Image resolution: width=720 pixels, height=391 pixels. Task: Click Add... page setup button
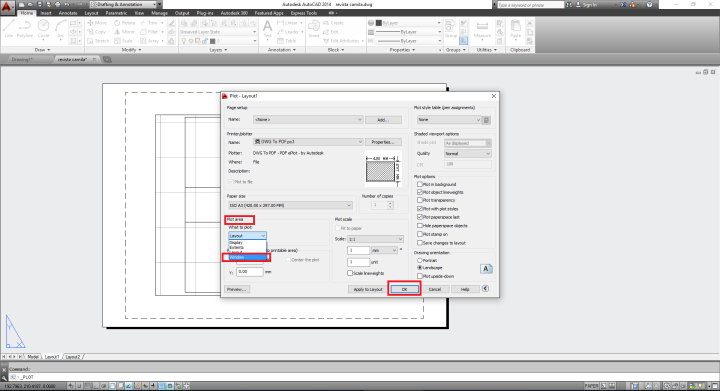tap(383, 120)
